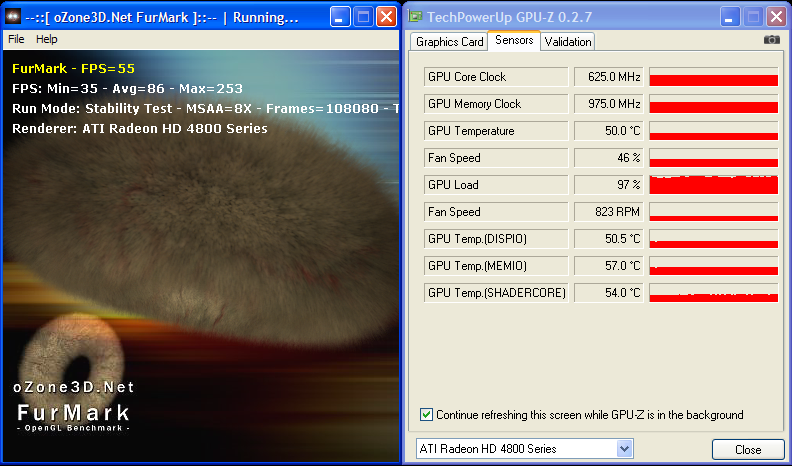Click the GPU Load history graph
The height and width of the screenshot is (466, 792).
(714, 185)
